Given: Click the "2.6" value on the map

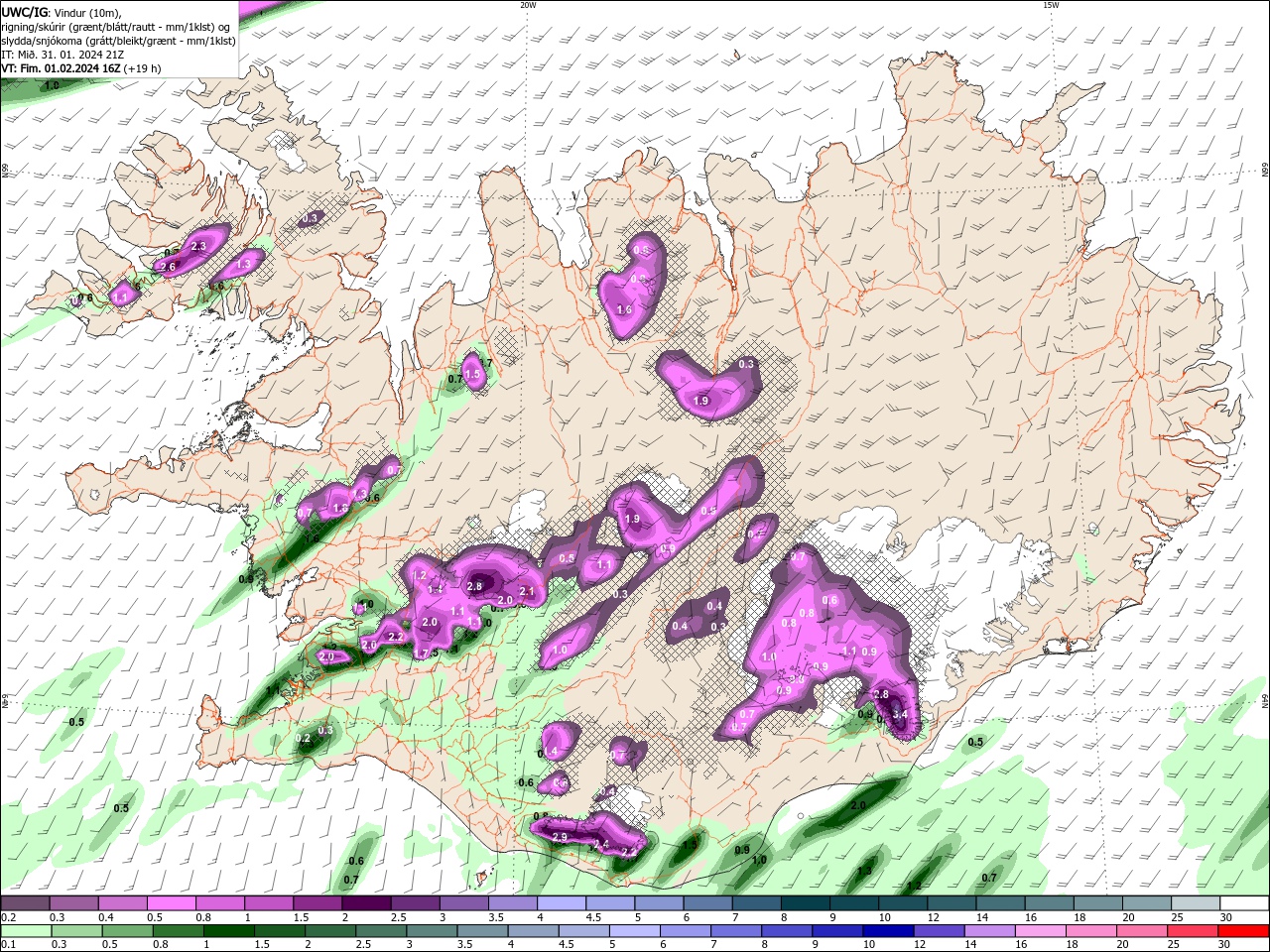Looking at the screenshot, I should click(x=168, y=267).
